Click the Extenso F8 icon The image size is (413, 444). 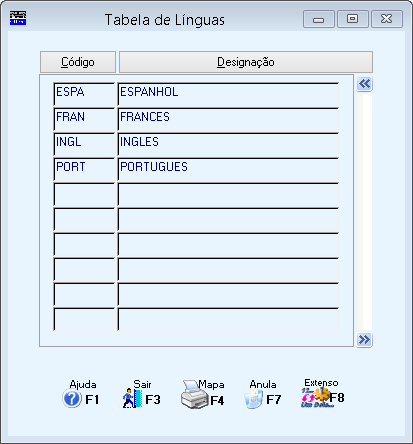pyautogui.click(x=315, y=397)
